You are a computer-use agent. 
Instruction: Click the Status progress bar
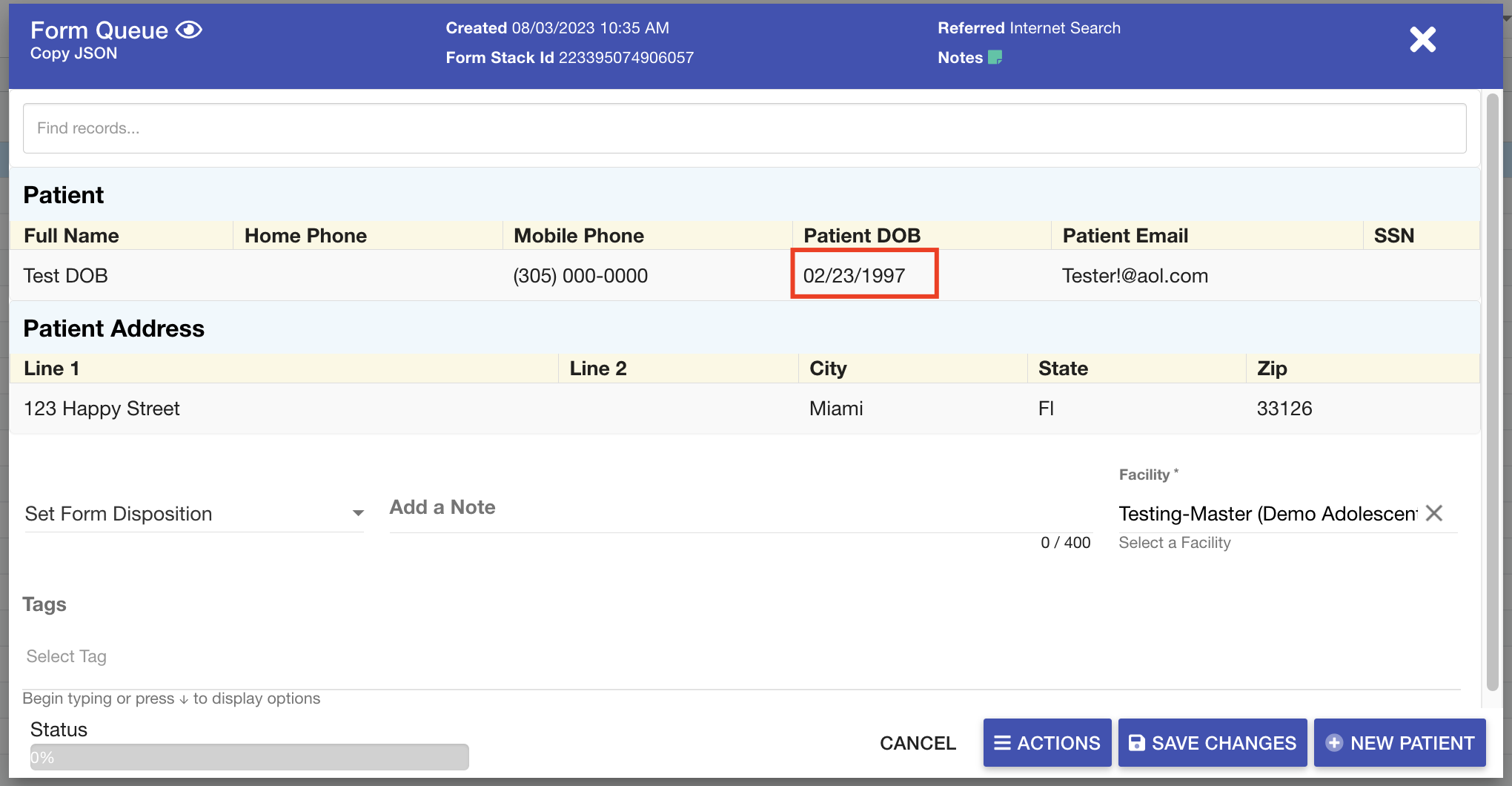[249, 757]
